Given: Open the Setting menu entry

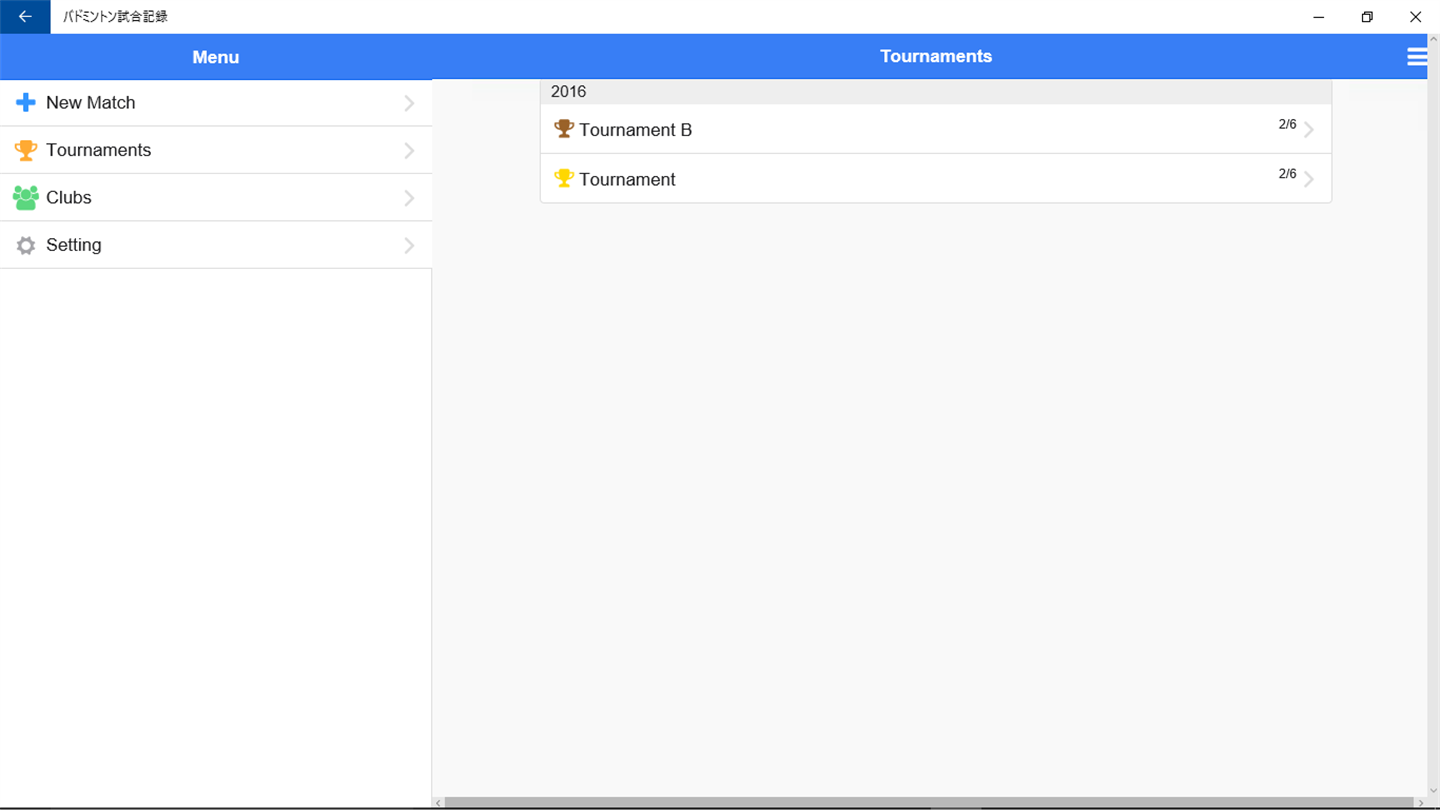Looking at the screenshot, I should pyautogui.click(x=216, y=245).
